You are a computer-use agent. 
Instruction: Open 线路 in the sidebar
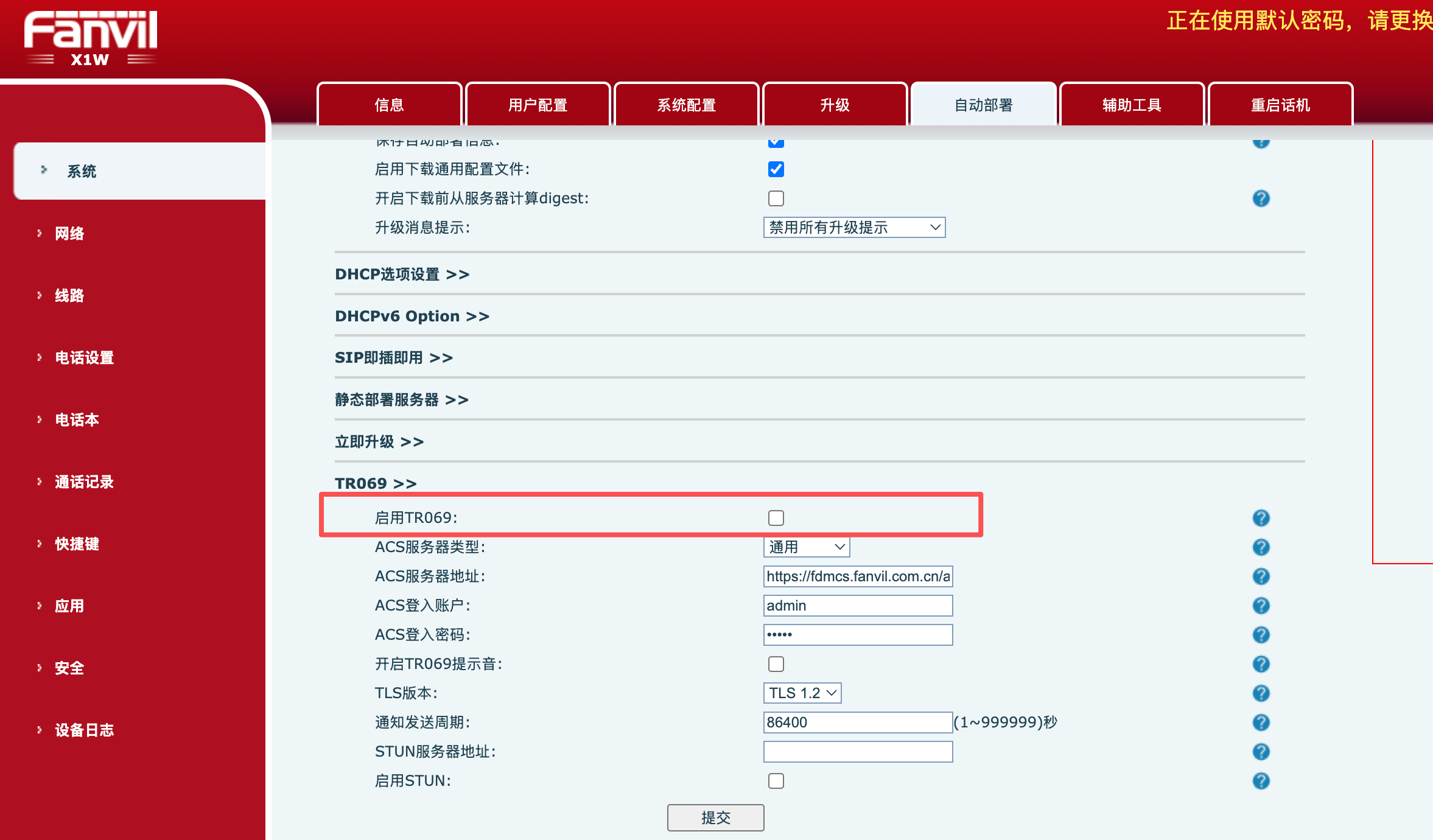pos(69,296)
